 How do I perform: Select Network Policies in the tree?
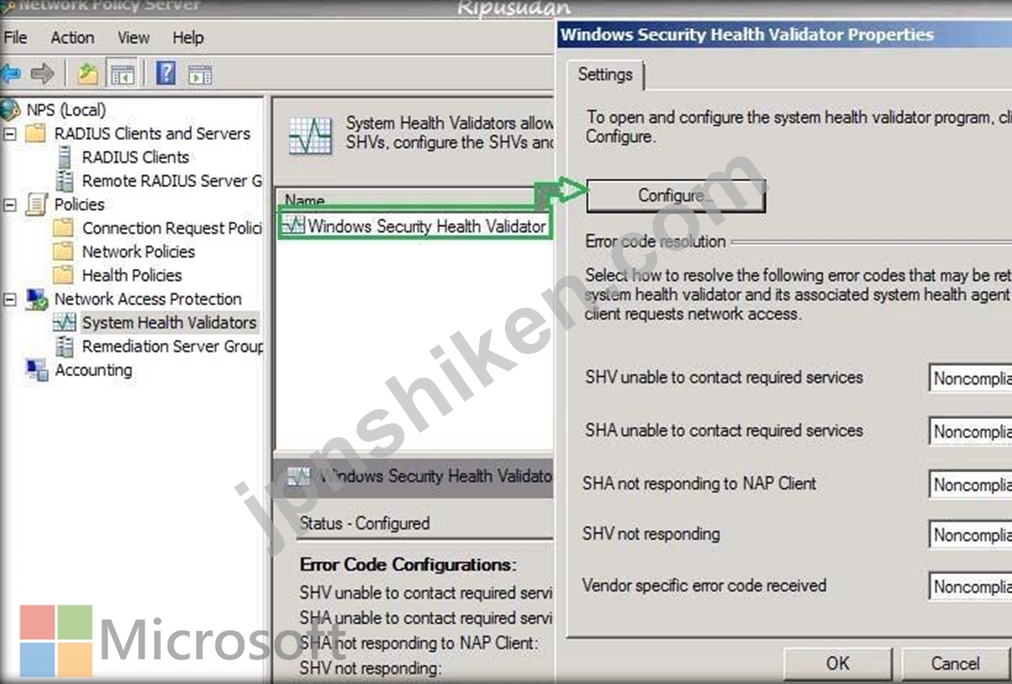pos(138,252)
